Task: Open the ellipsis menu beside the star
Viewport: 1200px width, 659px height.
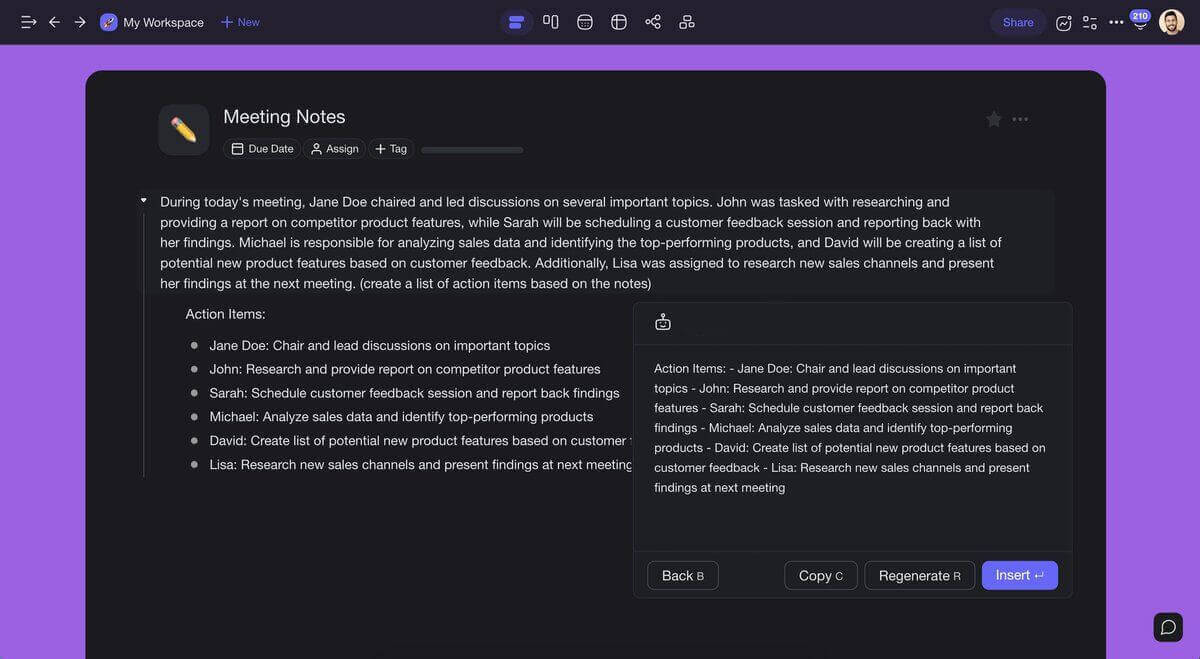Action: (x=1020, y=118)
